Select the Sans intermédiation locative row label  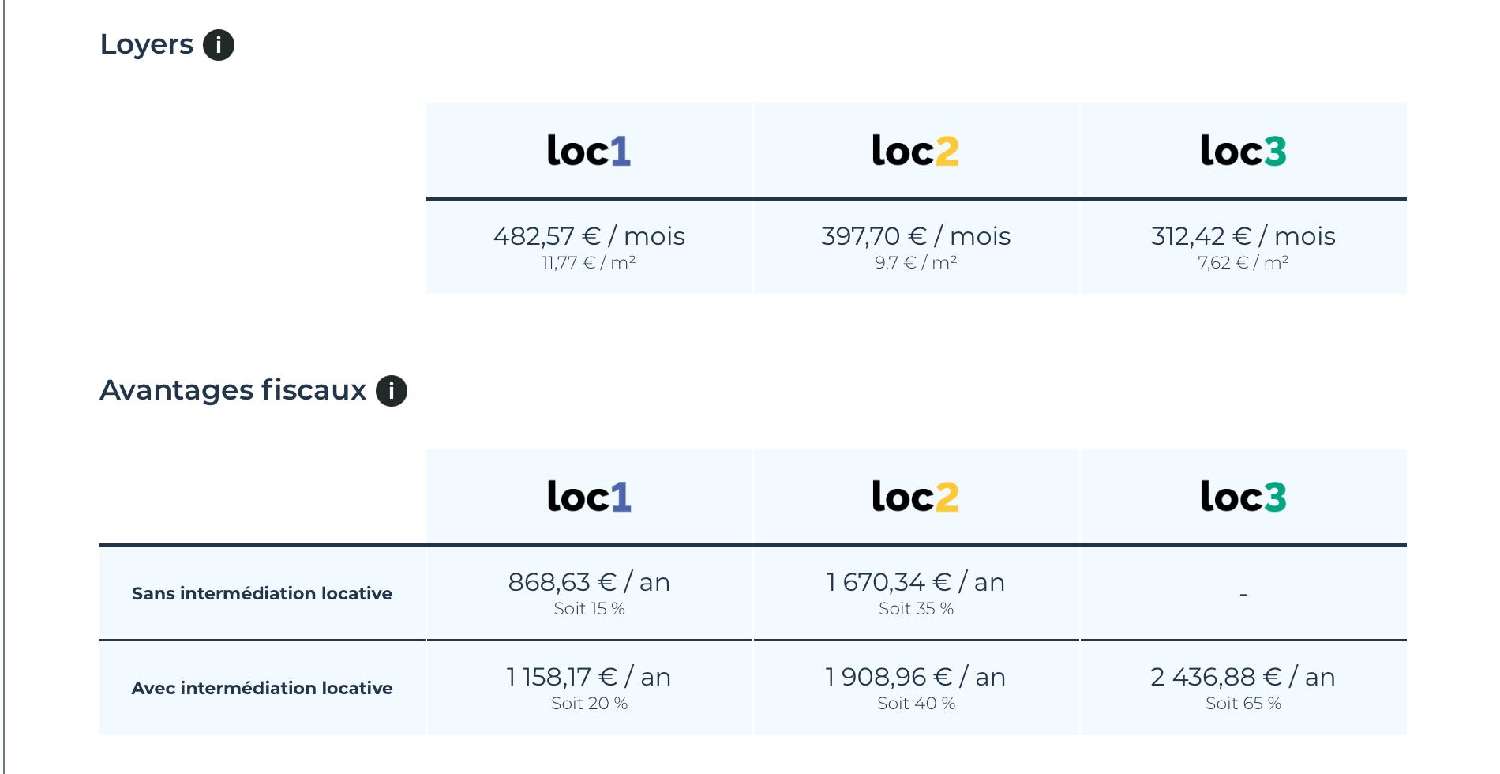(x=262, y=593)
